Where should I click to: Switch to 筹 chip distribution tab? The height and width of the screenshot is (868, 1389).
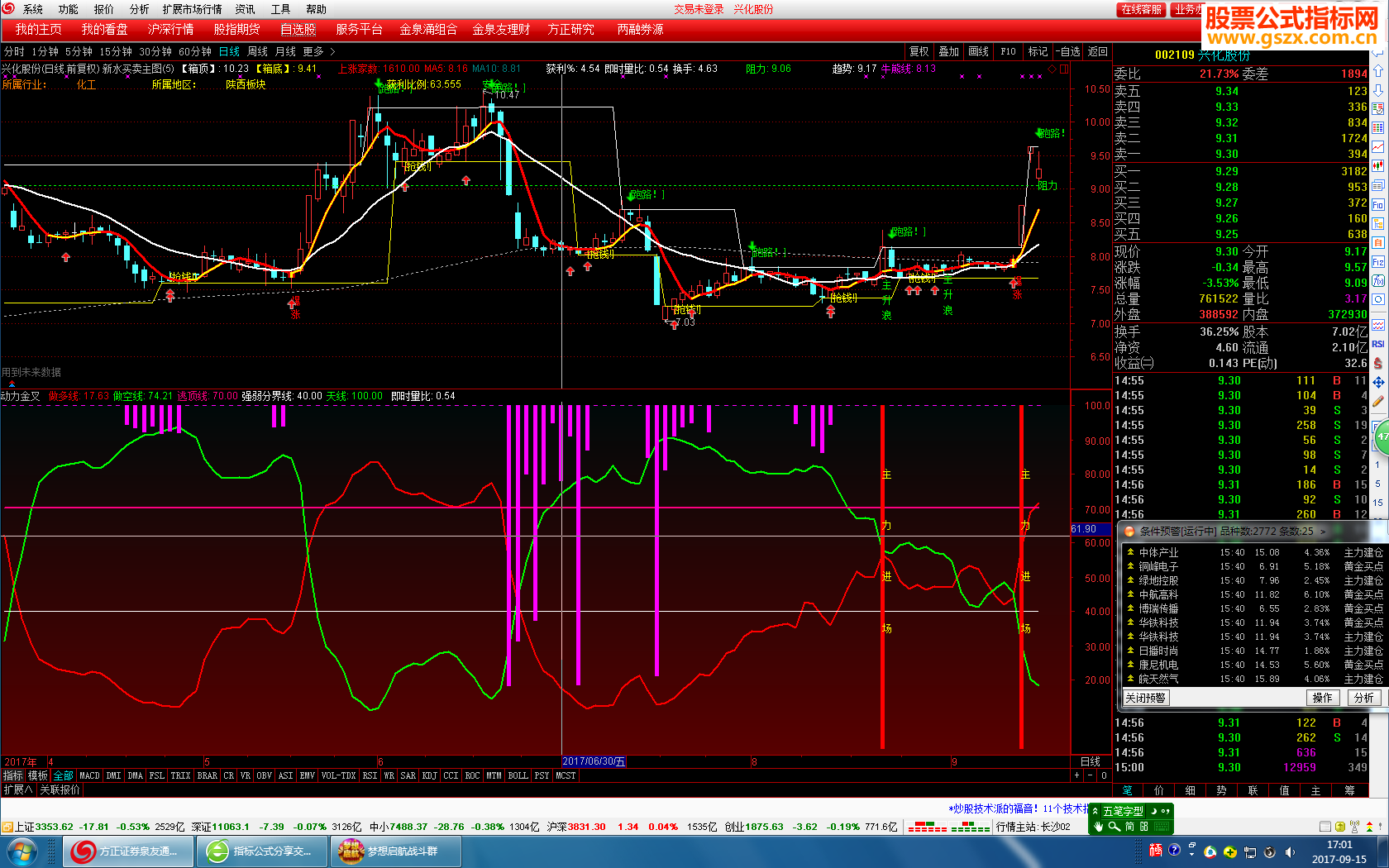click(1348, 790)
